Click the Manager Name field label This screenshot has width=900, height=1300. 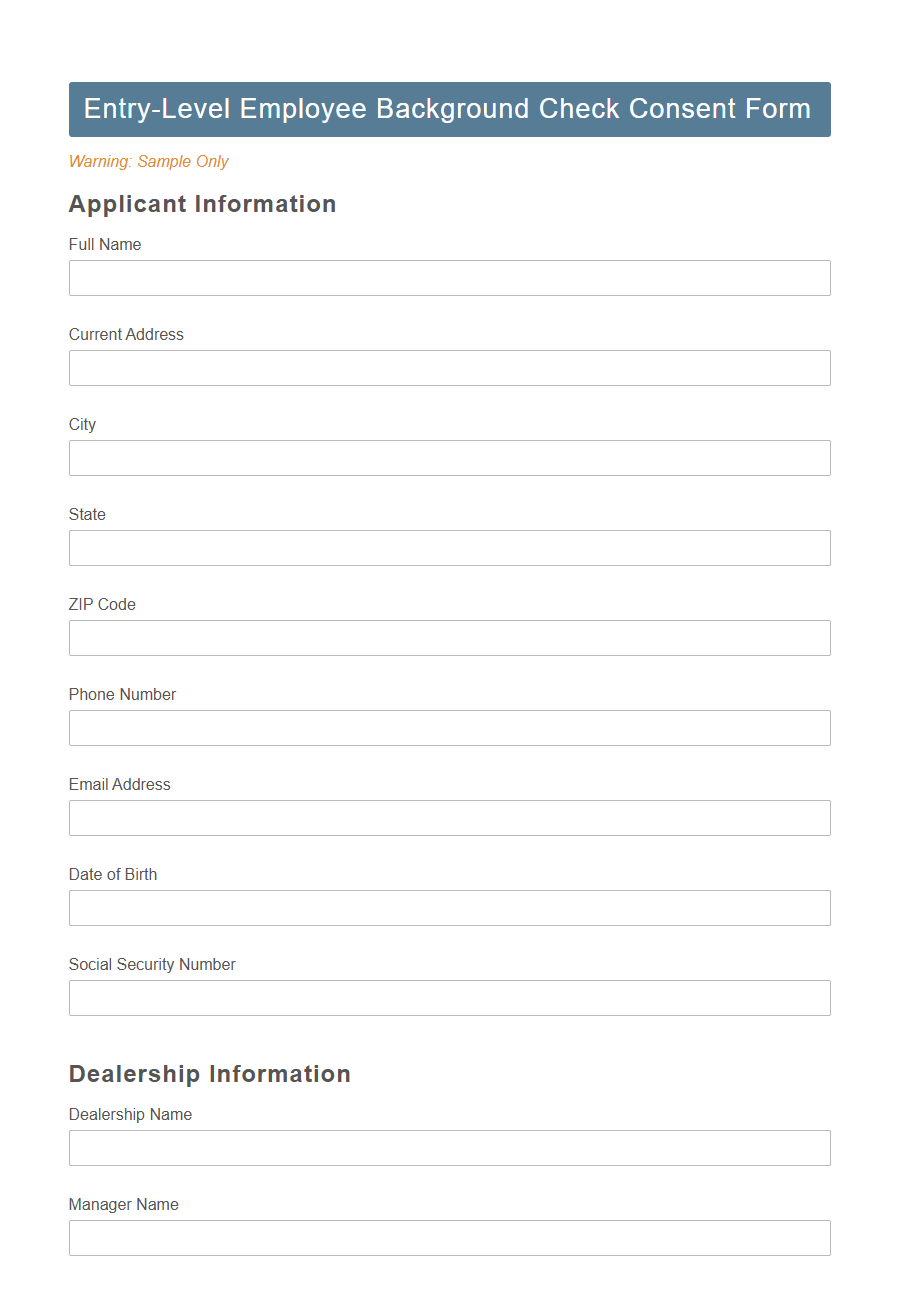[124, 1204]
